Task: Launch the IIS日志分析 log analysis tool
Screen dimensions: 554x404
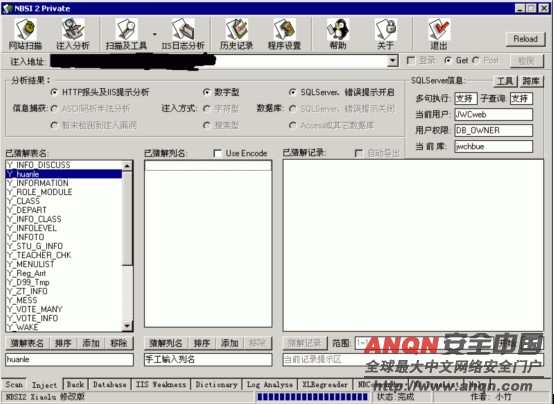Action: pos(183,34)
